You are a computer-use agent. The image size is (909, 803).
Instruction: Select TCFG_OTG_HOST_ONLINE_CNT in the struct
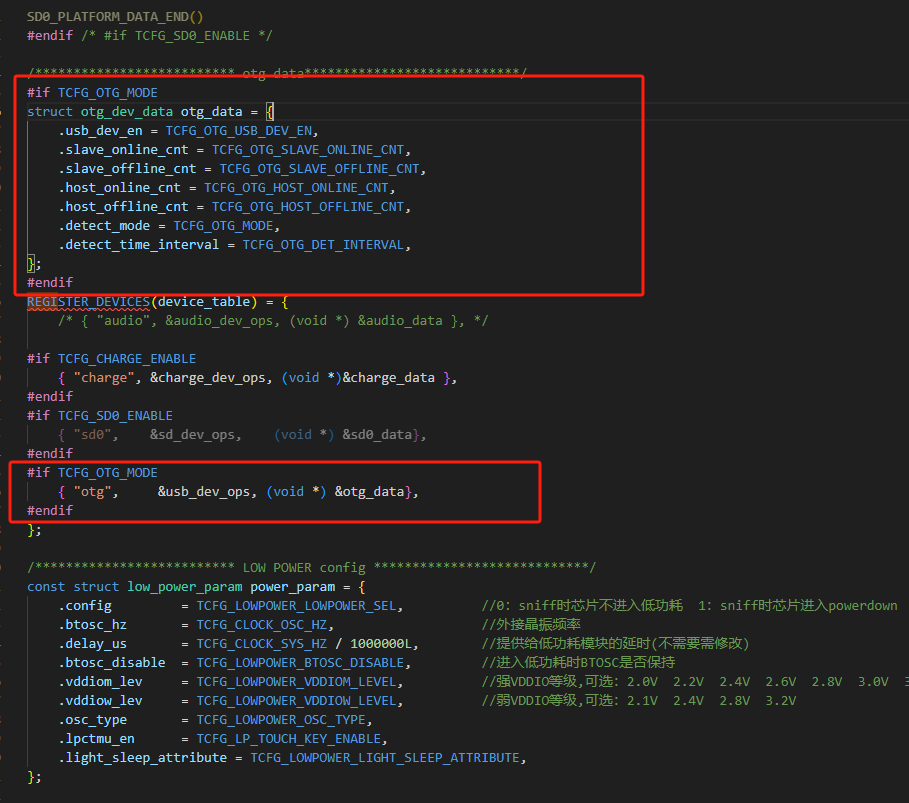(x=296, y=188)
